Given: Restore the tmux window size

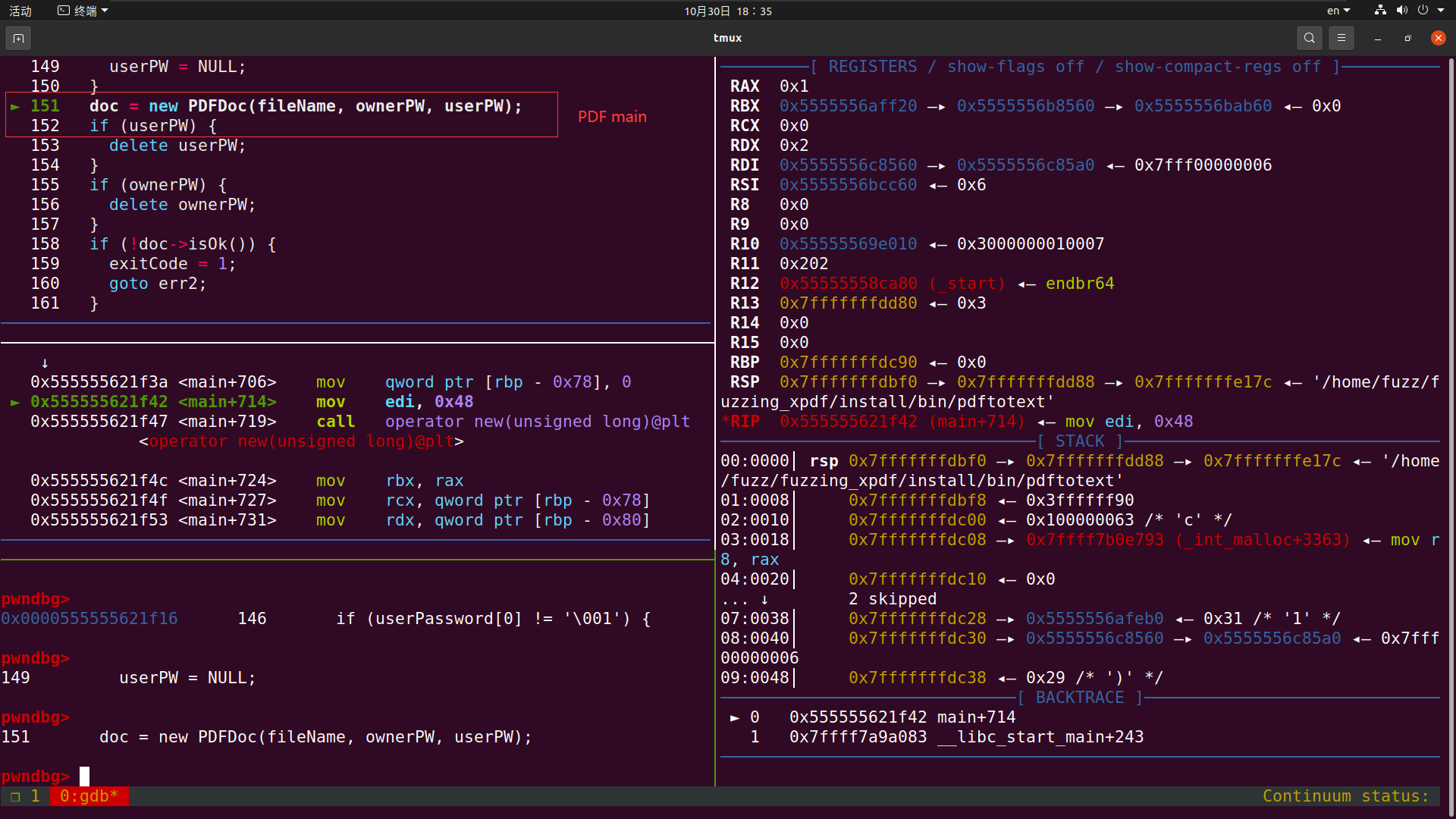Looking at the screenshot, I should pyautogui.click(x=1407, y=38).
